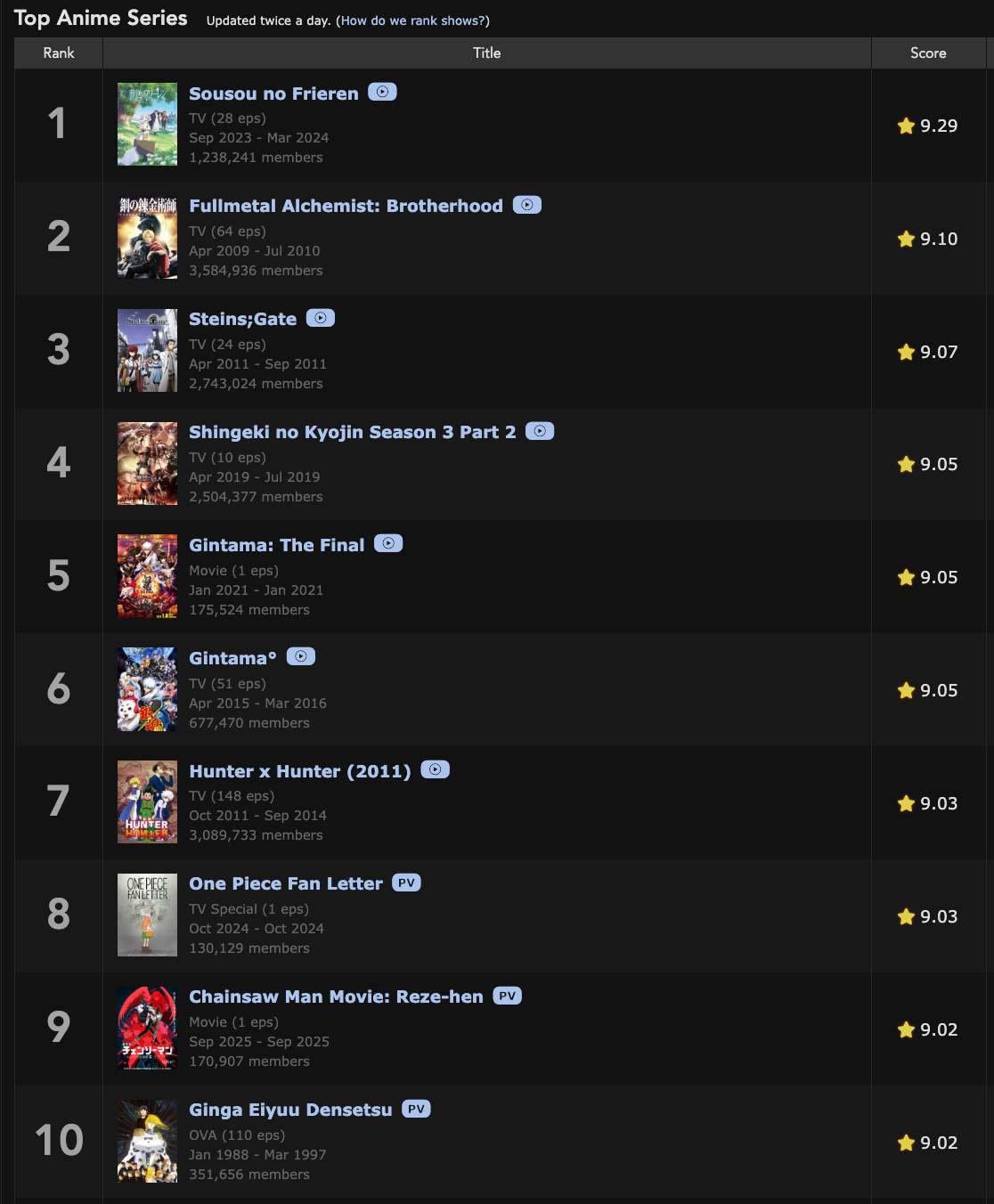994x1204 pixels.
Task: Click the Gintama: The Final poster thumbnail
Action: (147, 576)
